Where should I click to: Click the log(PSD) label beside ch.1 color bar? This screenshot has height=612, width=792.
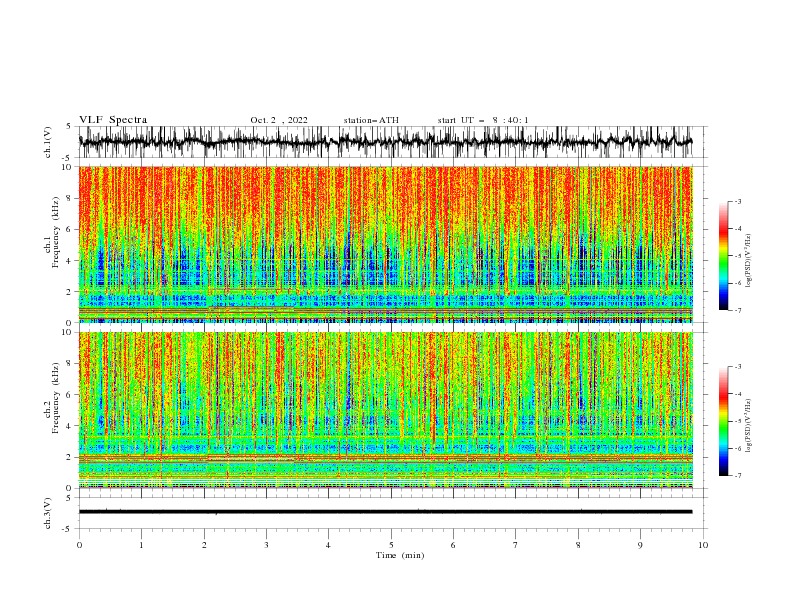pos(749,261)
